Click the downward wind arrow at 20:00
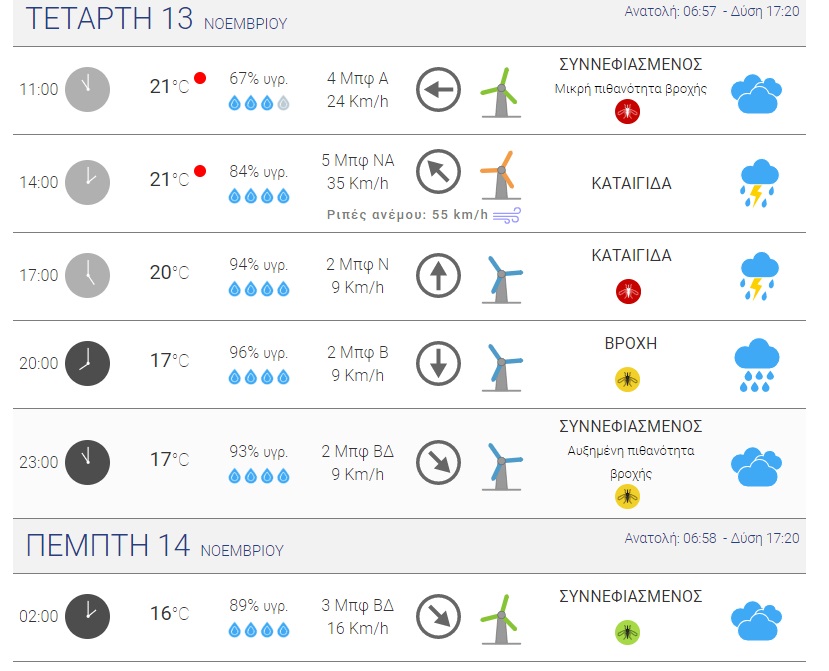Image resolution: width=829 pixels, height=671 pixels. (x=437, y=363)
